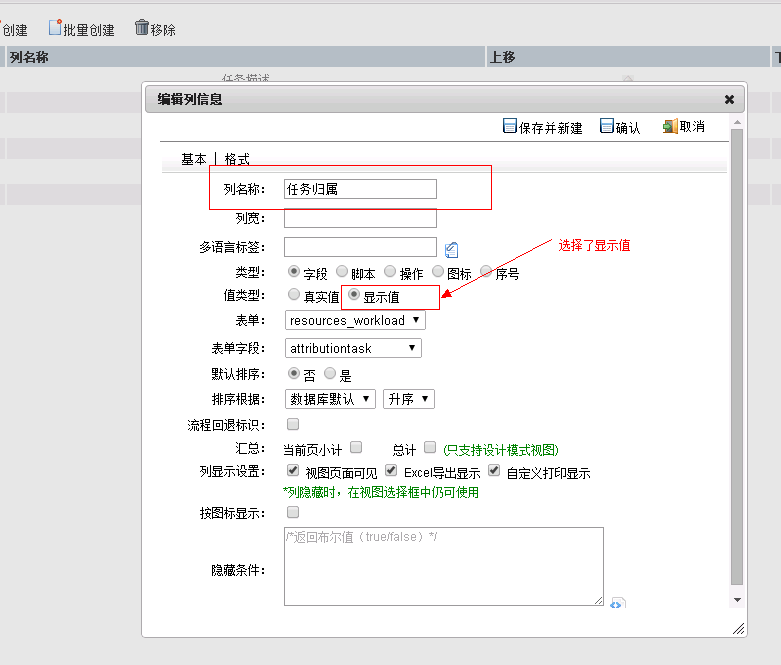Set 默认排序 to 否
The height and width of the screenshot is (665, 781).
pyautogui.click(x=294, y=373)
